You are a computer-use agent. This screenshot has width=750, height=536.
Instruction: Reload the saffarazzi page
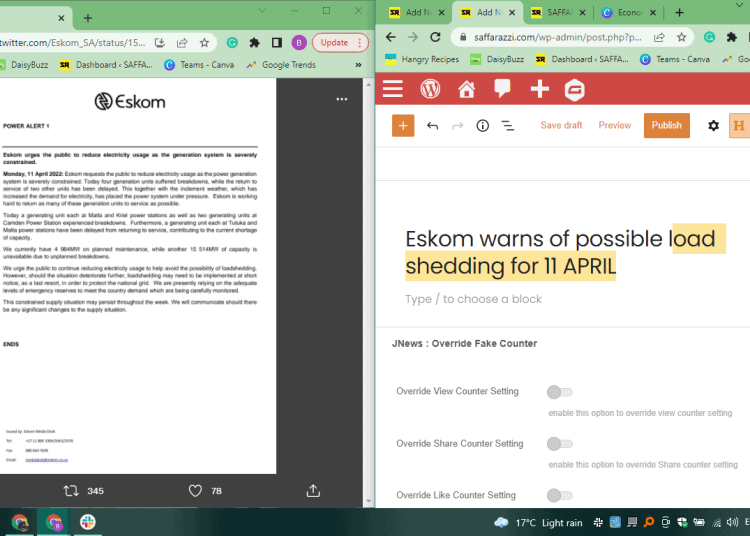pyautogui.click(x=435, y=37)
